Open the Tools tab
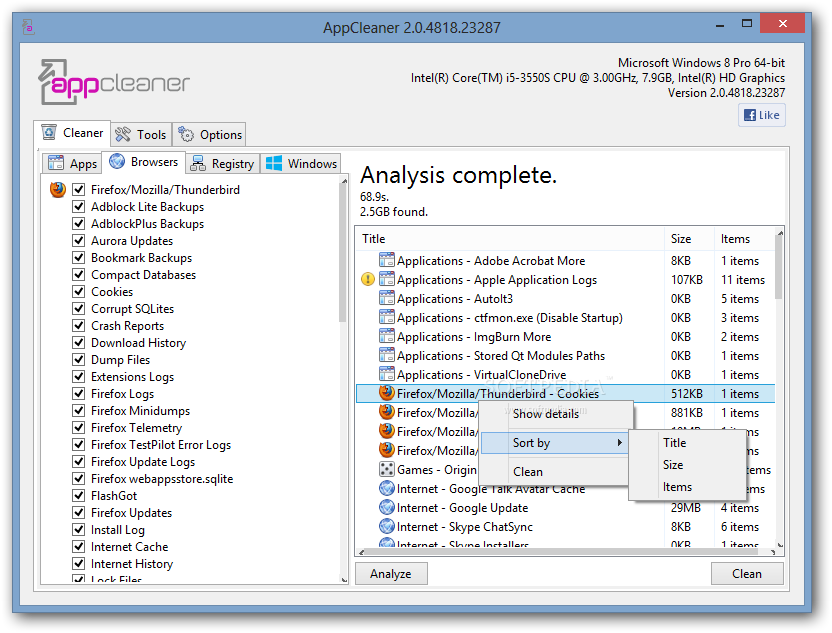 (141, 135)
